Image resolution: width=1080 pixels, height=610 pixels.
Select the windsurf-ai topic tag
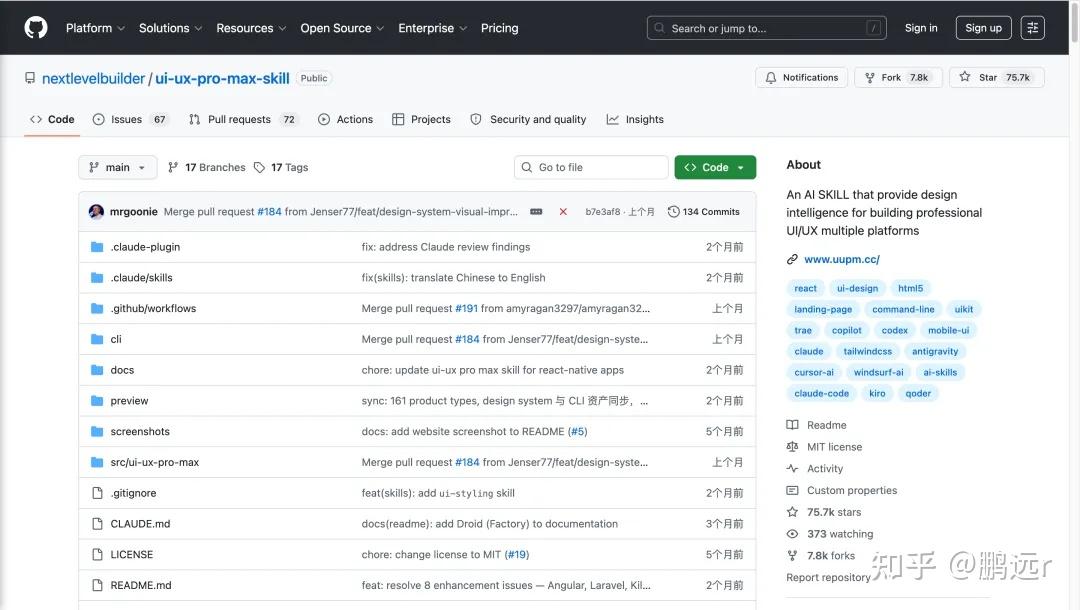click(878, 372)
